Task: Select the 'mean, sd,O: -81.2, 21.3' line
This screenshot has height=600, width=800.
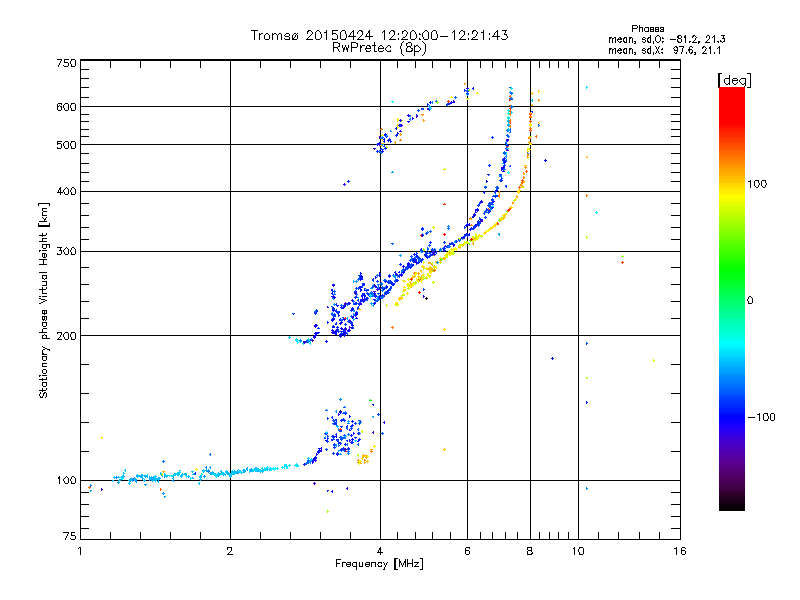Action: pyautogui.click(x=667, y=39)
